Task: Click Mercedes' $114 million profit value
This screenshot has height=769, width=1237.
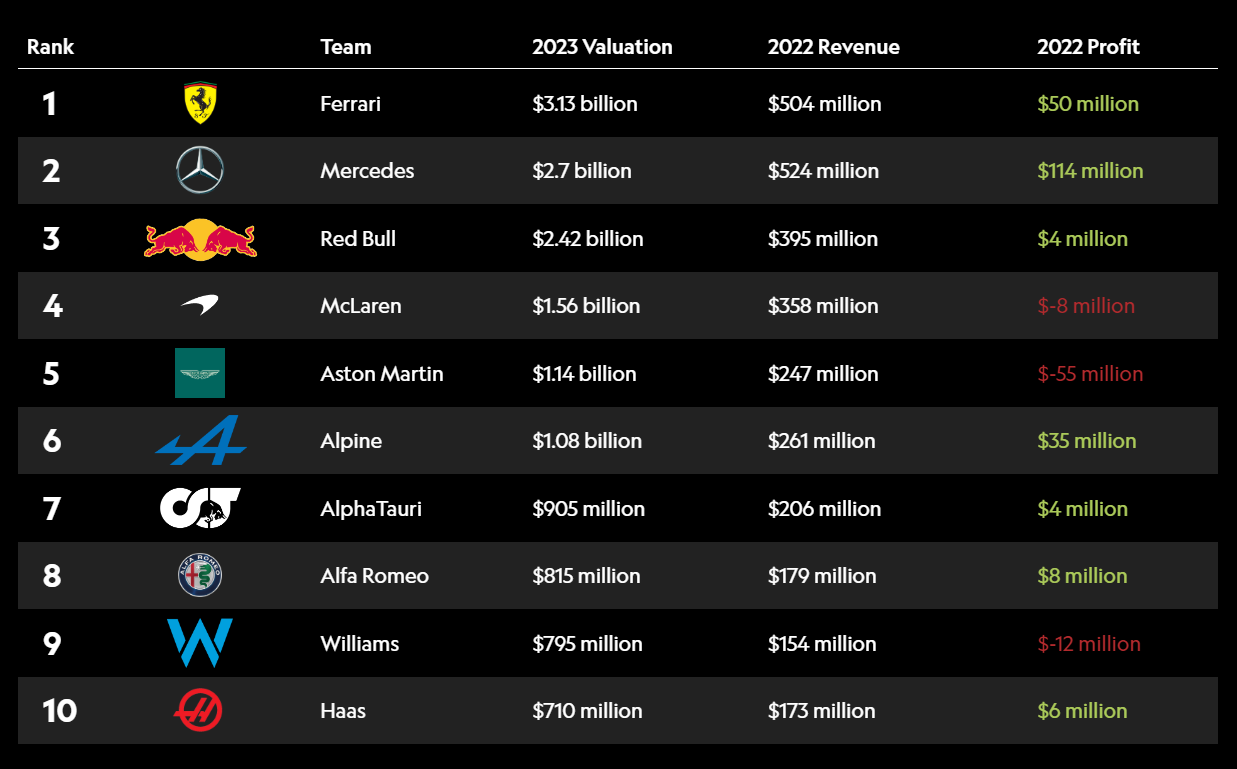Action: pos(1090,171)
